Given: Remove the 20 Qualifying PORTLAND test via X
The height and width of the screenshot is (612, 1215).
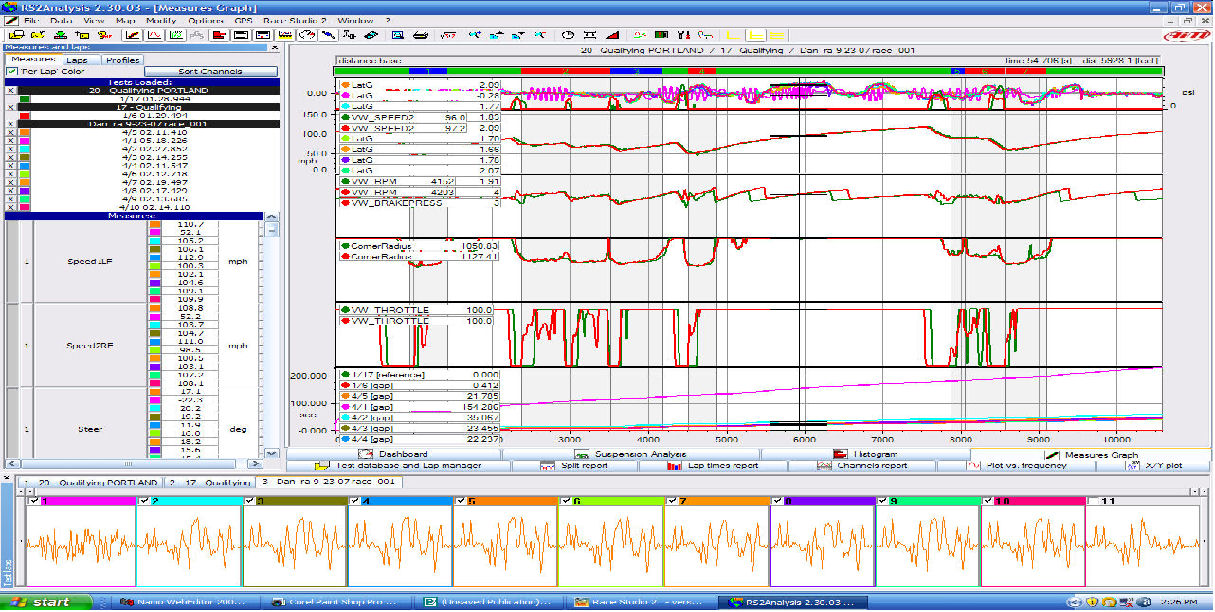Looking at the screenshot, I should 11,90.
